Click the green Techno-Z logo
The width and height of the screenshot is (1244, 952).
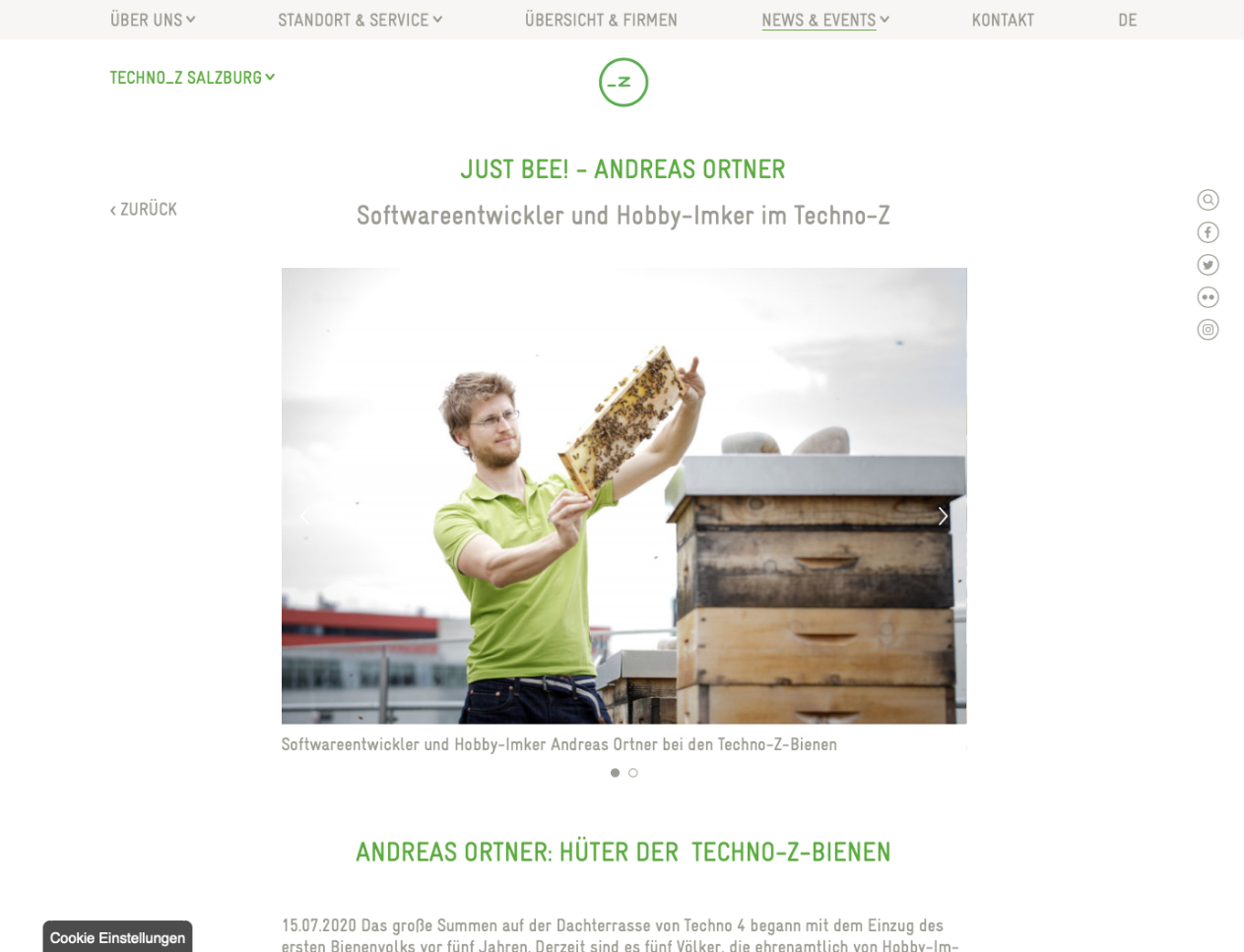pos(623,83)
